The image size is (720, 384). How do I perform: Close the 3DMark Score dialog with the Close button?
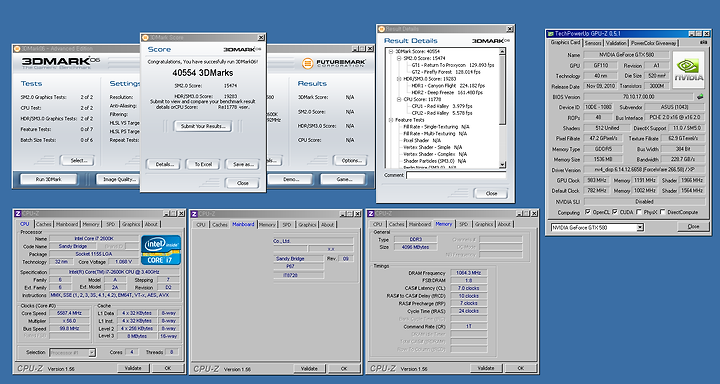[x=242, y=183]
